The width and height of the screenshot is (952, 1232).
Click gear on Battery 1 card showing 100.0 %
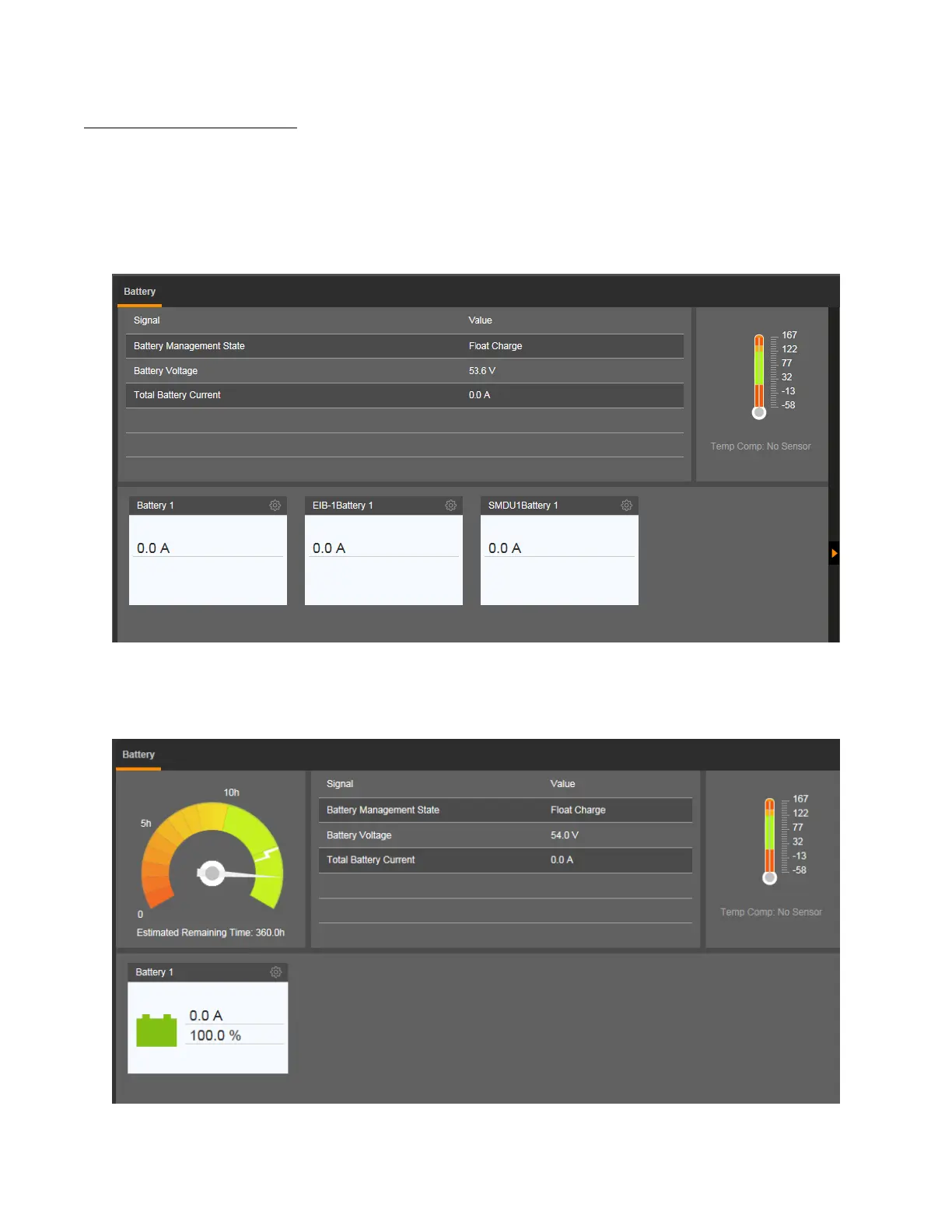pos(275,972)
